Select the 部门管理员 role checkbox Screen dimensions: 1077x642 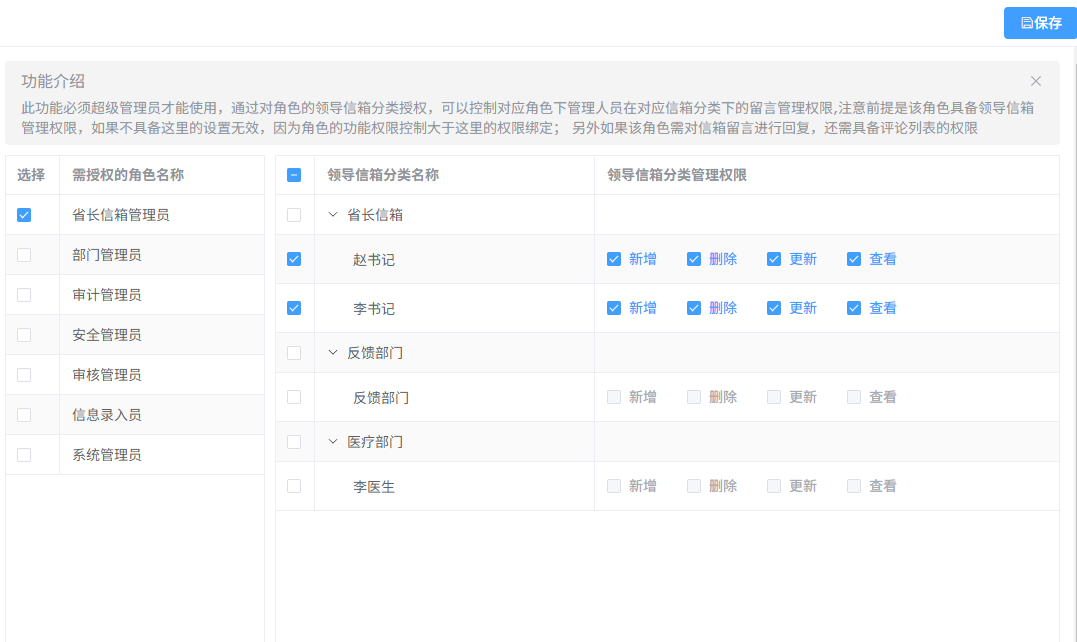24,255
